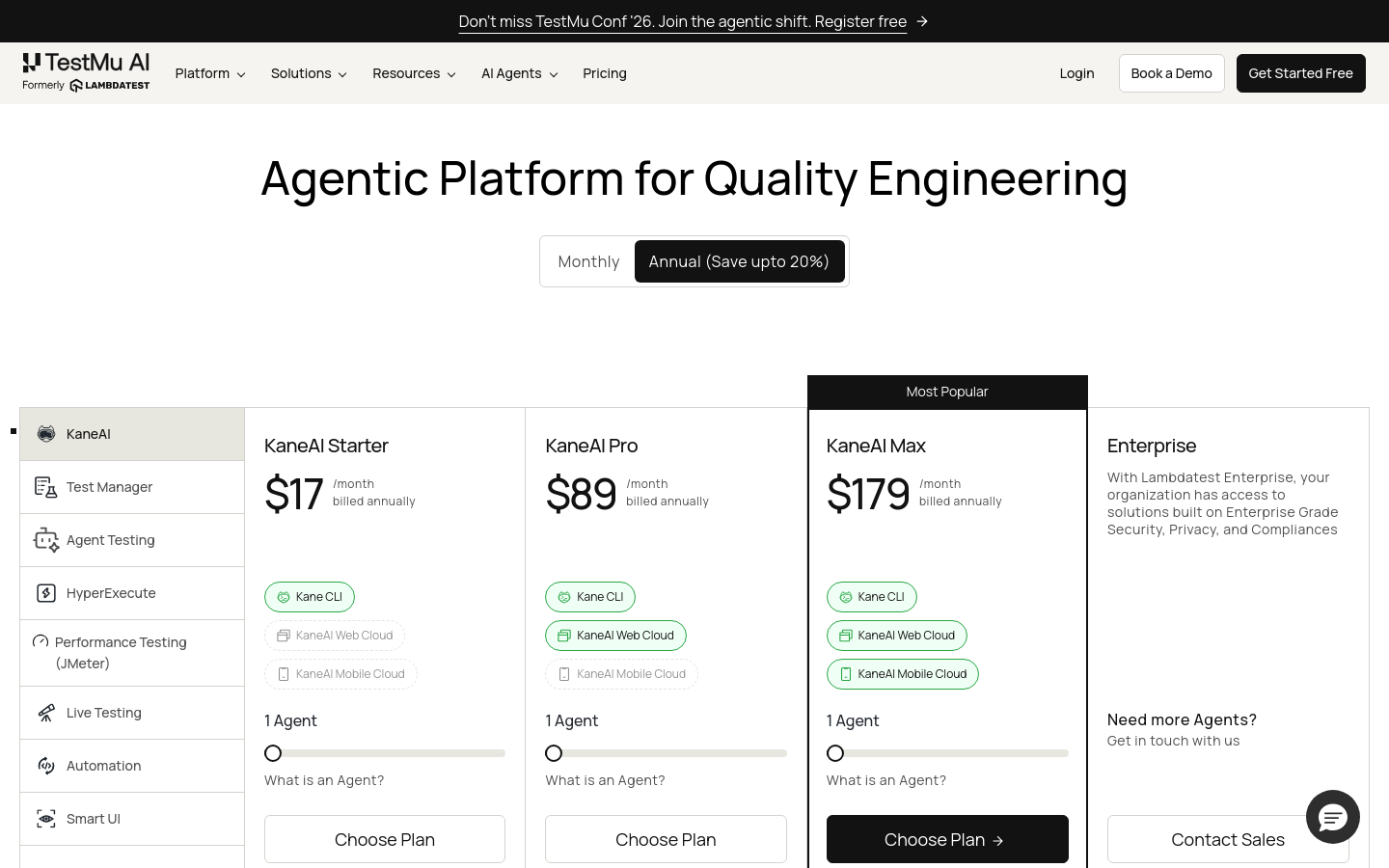Viewport: 1389px width, 868px height.
Task: Click 'What is an Agent?' under KaneAI Max
Action: coord(886,780)
